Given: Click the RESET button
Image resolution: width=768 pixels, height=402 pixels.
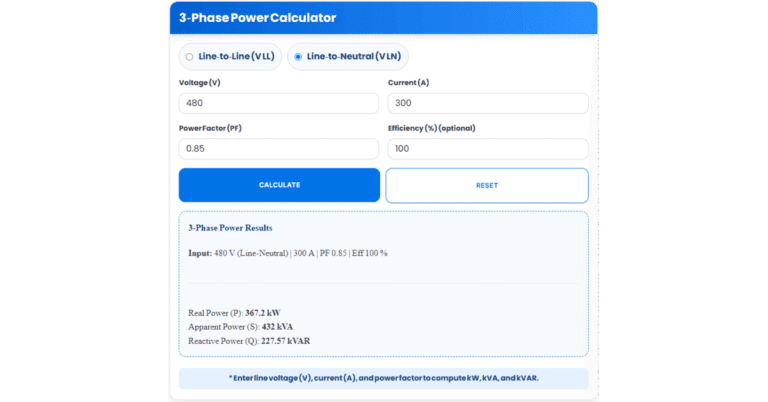Looking at the screenshot, I should coord(487,186).
